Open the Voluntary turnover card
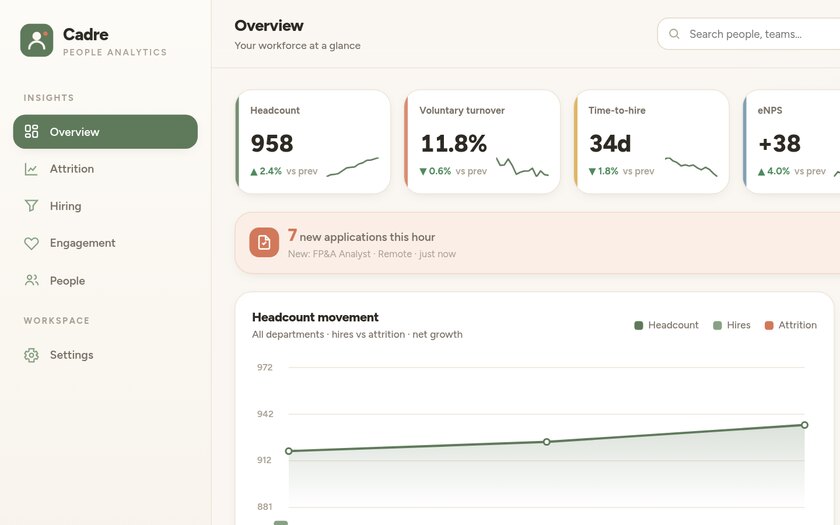The image size is (840, 525). pyautogui.click(x=482, y=142)
